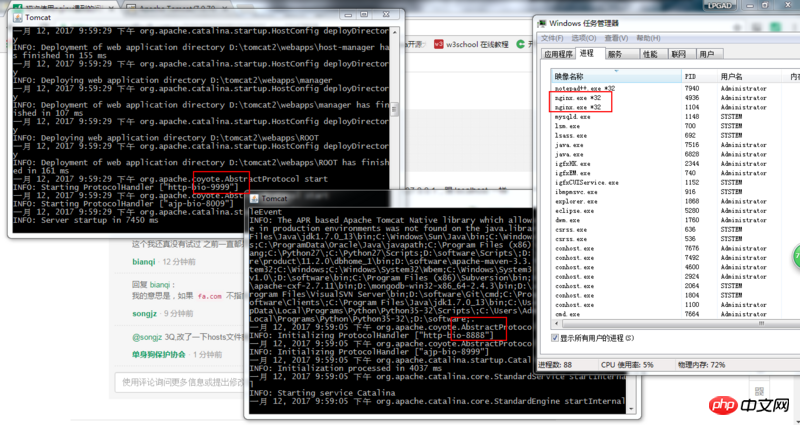Image resolution: width=800 pixels, height=425 pixels.
Task: Sort processes by 用户名 column header
Action: 750,77
